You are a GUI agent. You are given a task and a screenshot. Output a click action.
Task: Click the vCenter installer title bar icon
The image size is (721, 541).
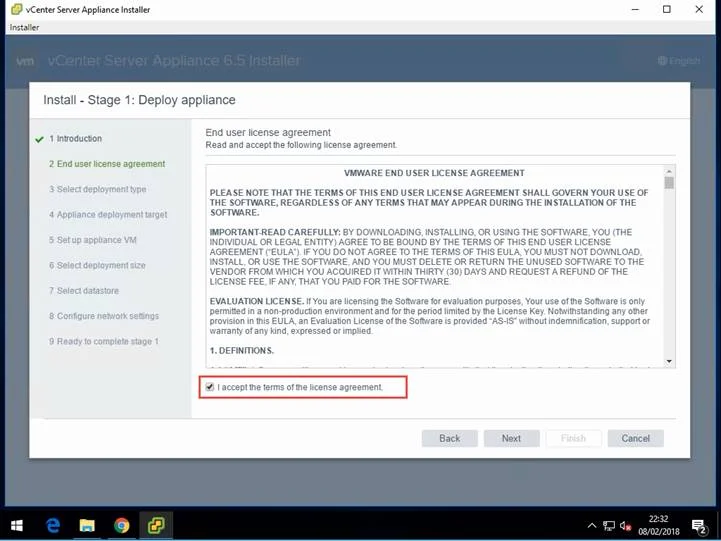point(16,9)
